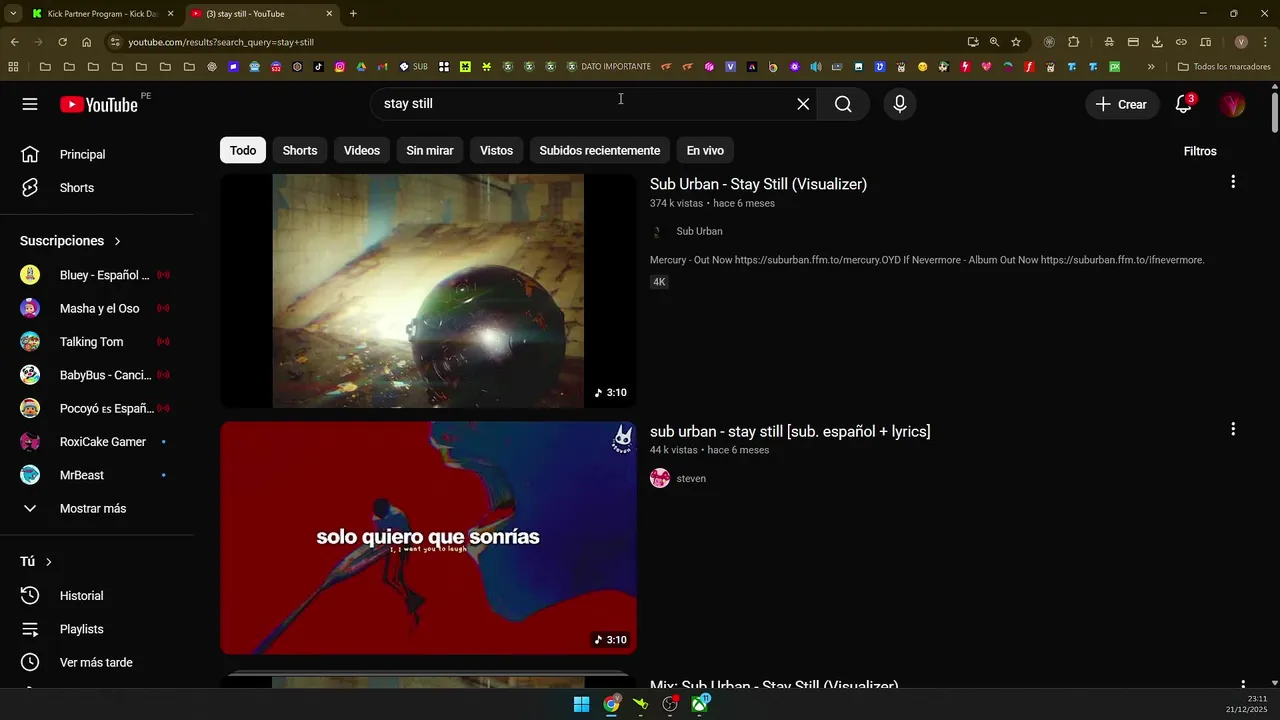This screenshot has width=1280, height=720.
Task: Close the 'stay still - YouTube' tab
Action: click(x=329, y=14)
